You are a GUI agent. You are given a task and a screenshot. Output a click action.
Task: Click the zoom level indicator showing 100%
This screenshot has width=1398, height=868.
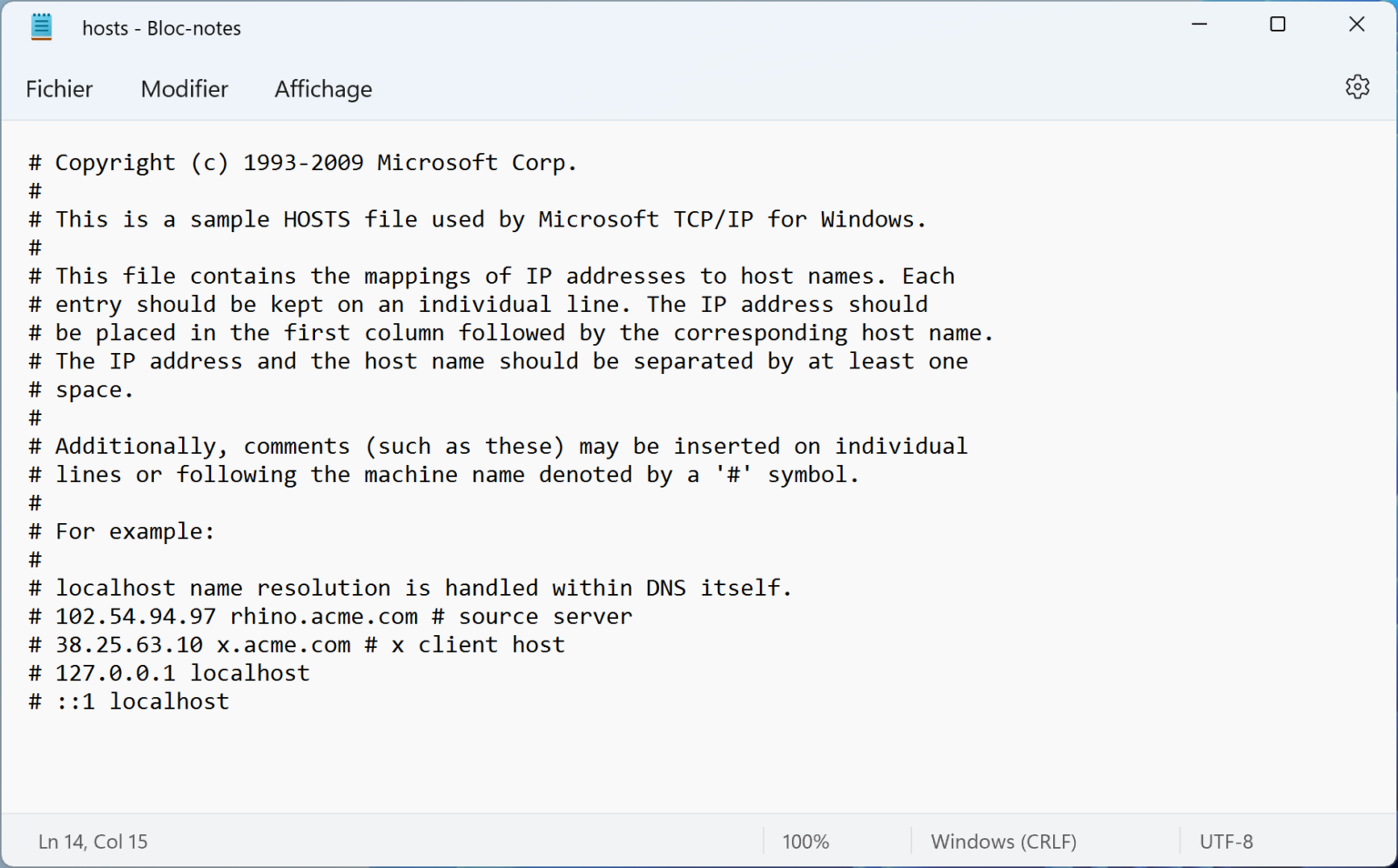pyautogui.click(x=805, y=841)
